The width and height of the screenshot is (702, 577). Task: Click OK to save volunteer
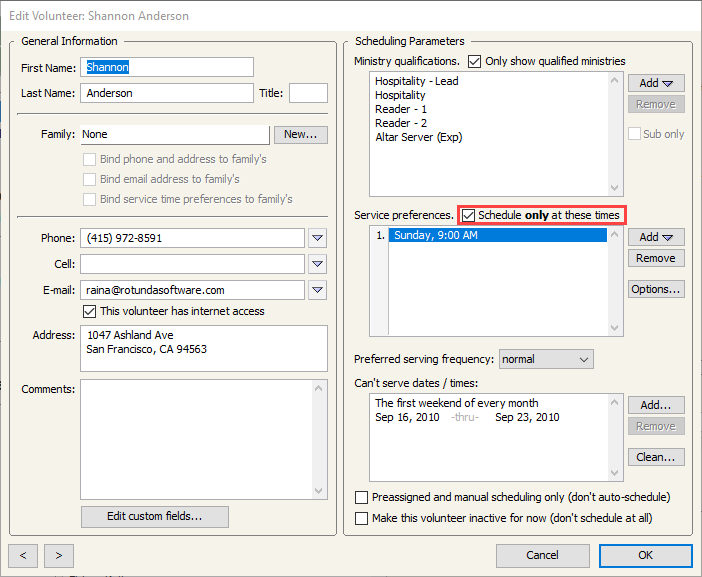[x=645, y=555]
